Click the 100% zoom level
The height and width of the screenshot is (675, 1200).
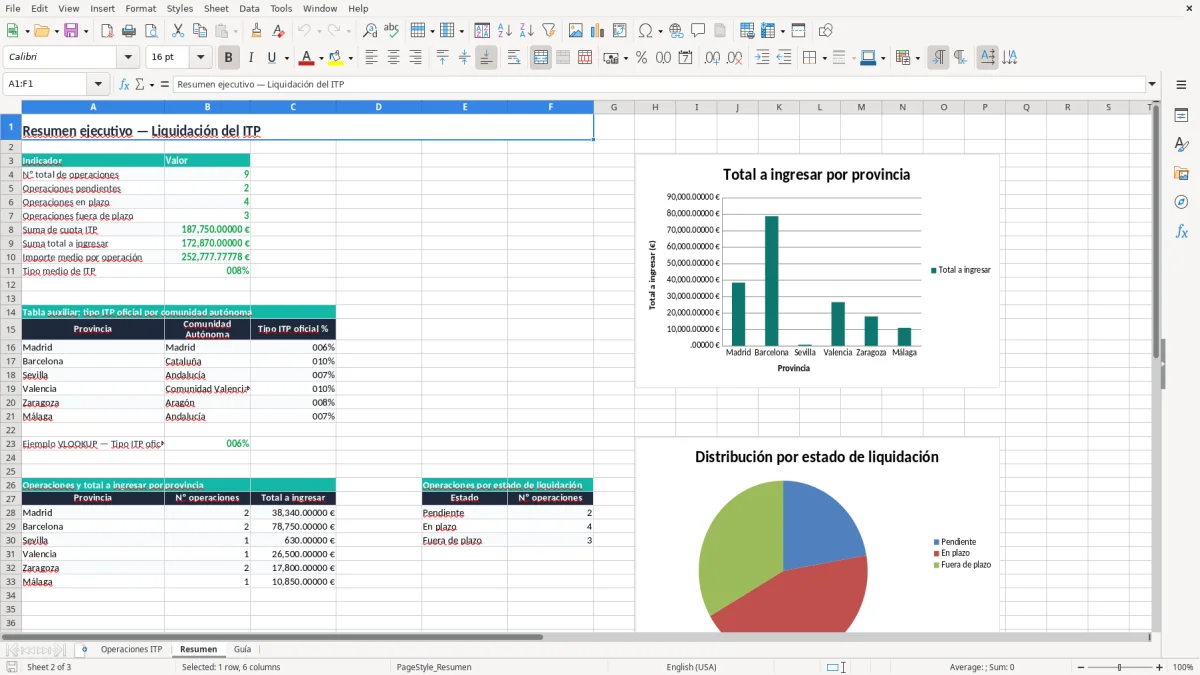coord(1183,667)
